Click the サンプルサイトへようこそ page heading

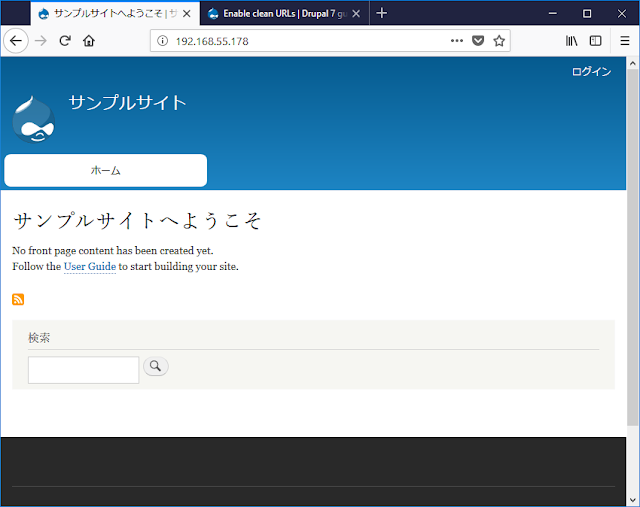click(x=137, y=221)
